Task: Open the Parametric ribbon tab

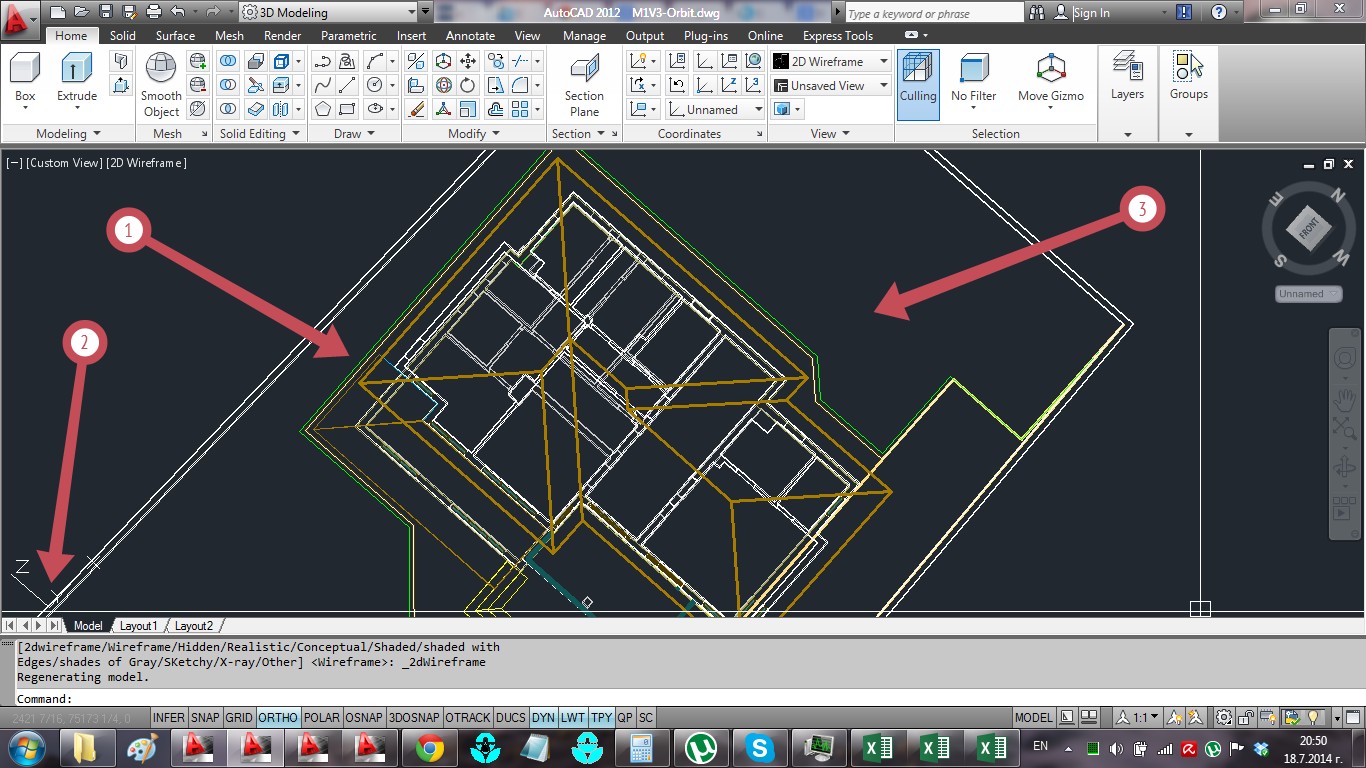Action: click(x=348, y=35)
